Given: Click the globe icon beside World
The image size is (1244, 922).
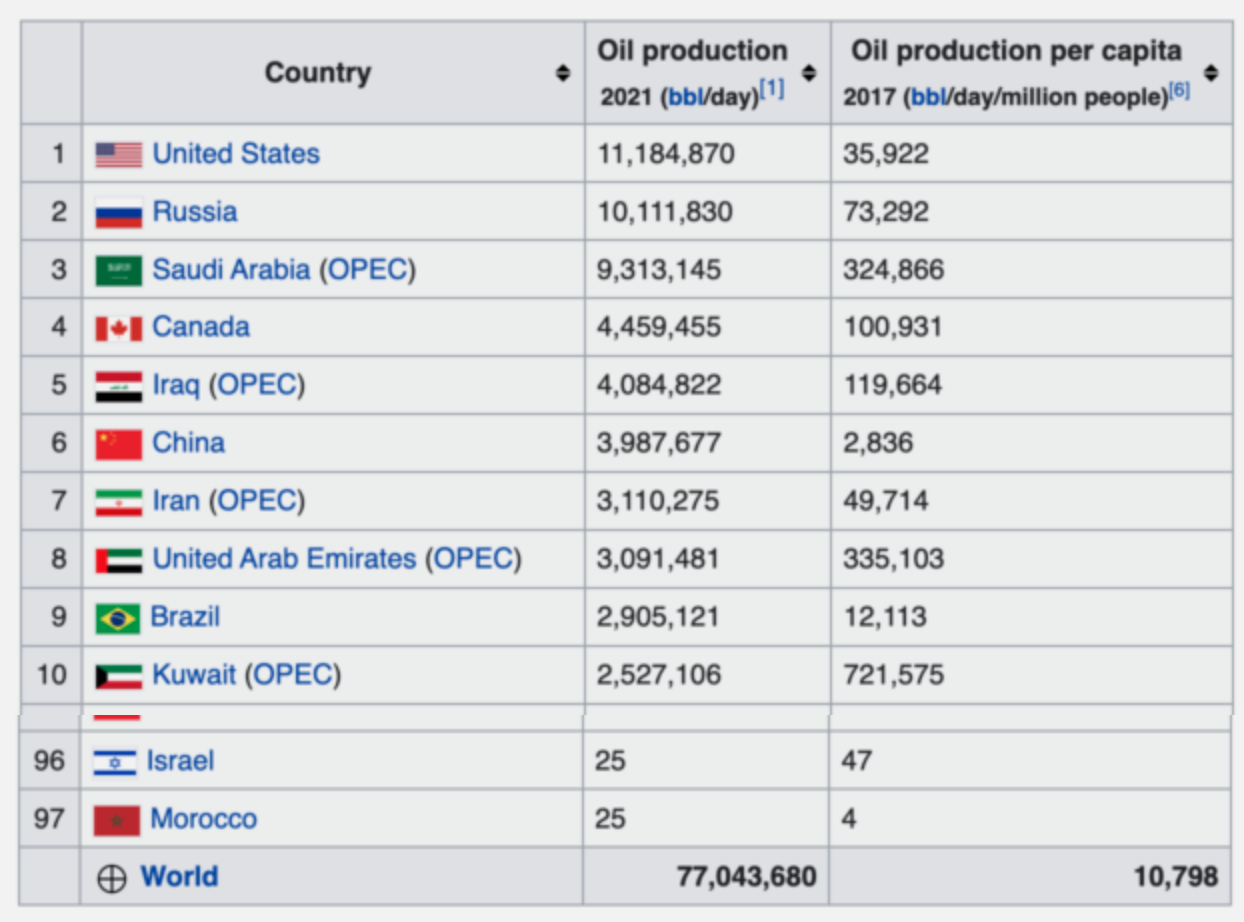Looking at the screenshot, I should point(112,878).
